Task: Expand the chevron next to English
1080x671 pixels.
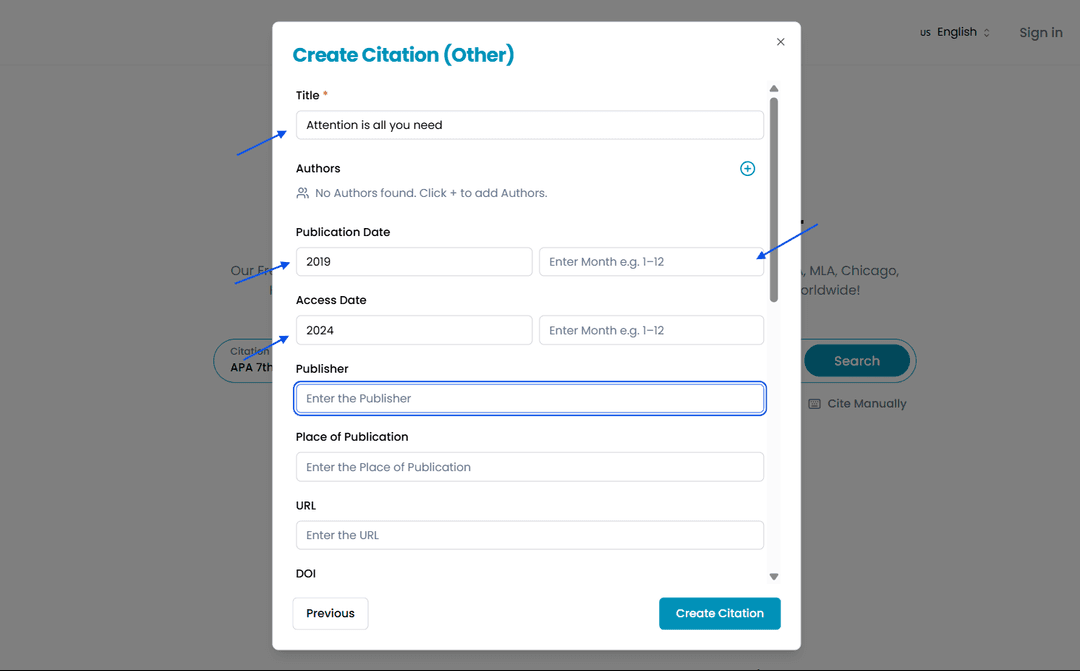Action: point(985,32)
